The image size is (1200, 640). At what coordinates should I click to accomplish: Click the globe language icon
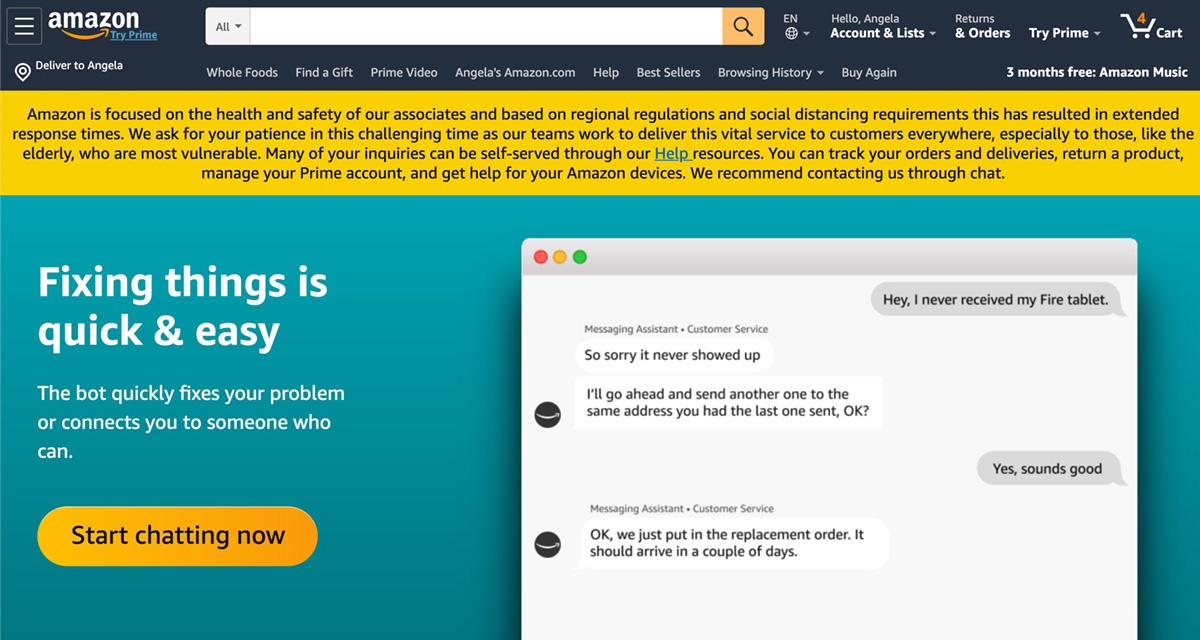pyautogui.click(x=792, y=34)
